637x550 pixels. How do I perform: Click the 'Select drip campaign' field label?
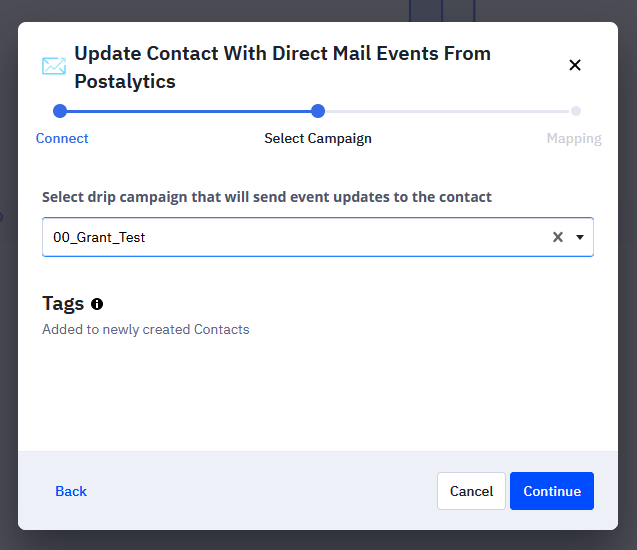click(267, 197)
